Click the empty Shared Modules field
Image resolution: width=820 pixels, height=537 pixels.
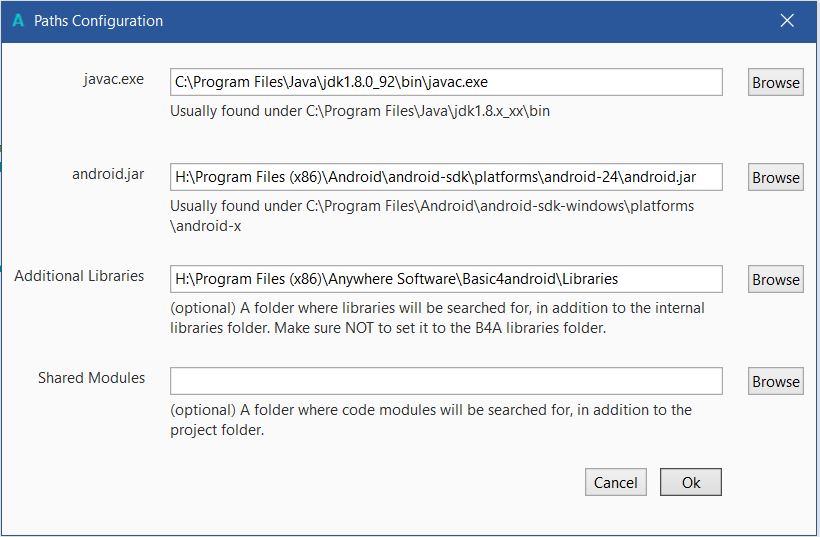point(446,381)
